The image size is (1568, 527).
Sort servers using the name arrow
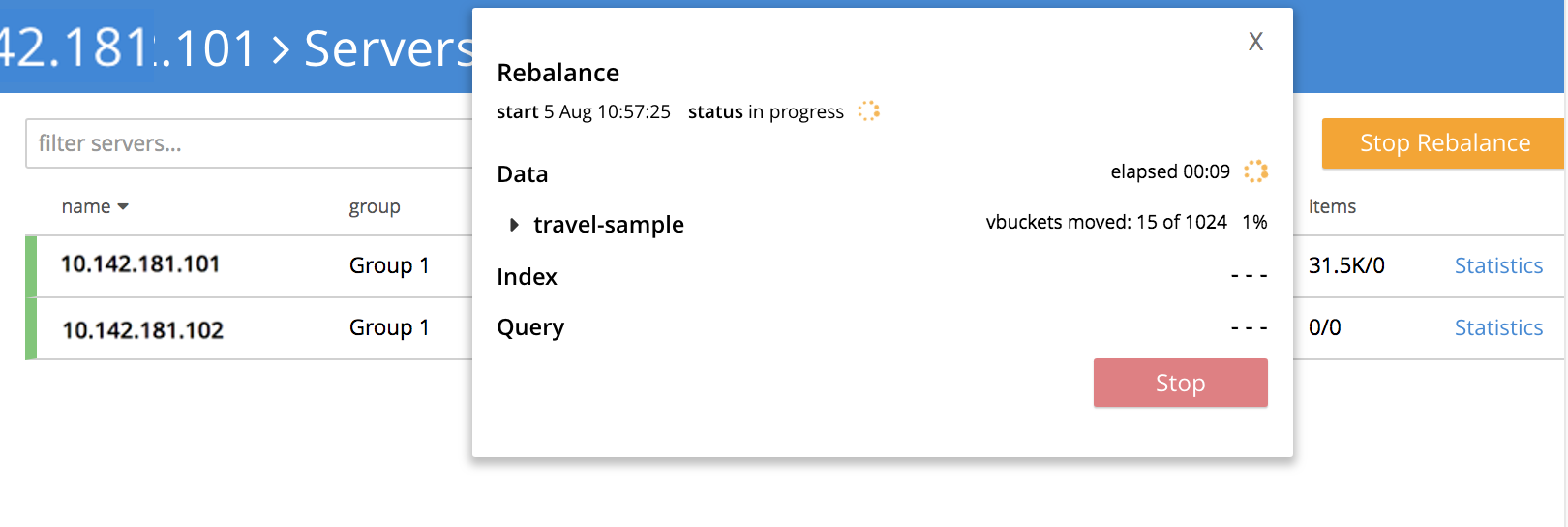coord(123,206)
